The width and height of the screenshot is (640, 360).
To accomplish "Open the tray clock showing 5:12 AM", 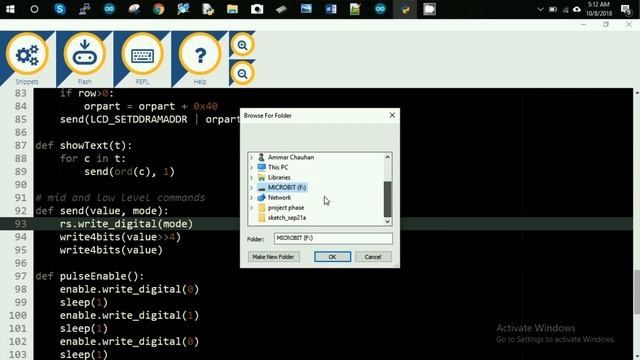I will pos(599,9).
